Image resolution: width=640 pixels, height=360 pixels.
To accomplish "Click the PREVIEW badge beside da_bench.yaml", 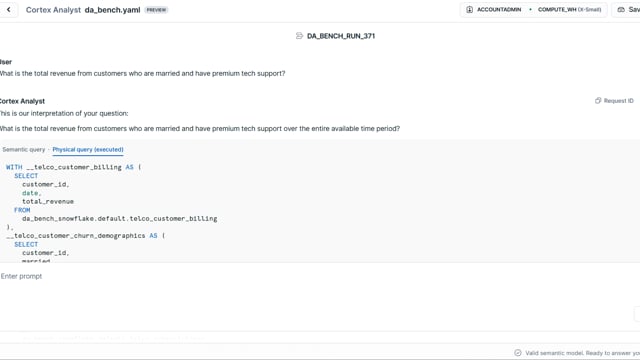I will (156, 10).
